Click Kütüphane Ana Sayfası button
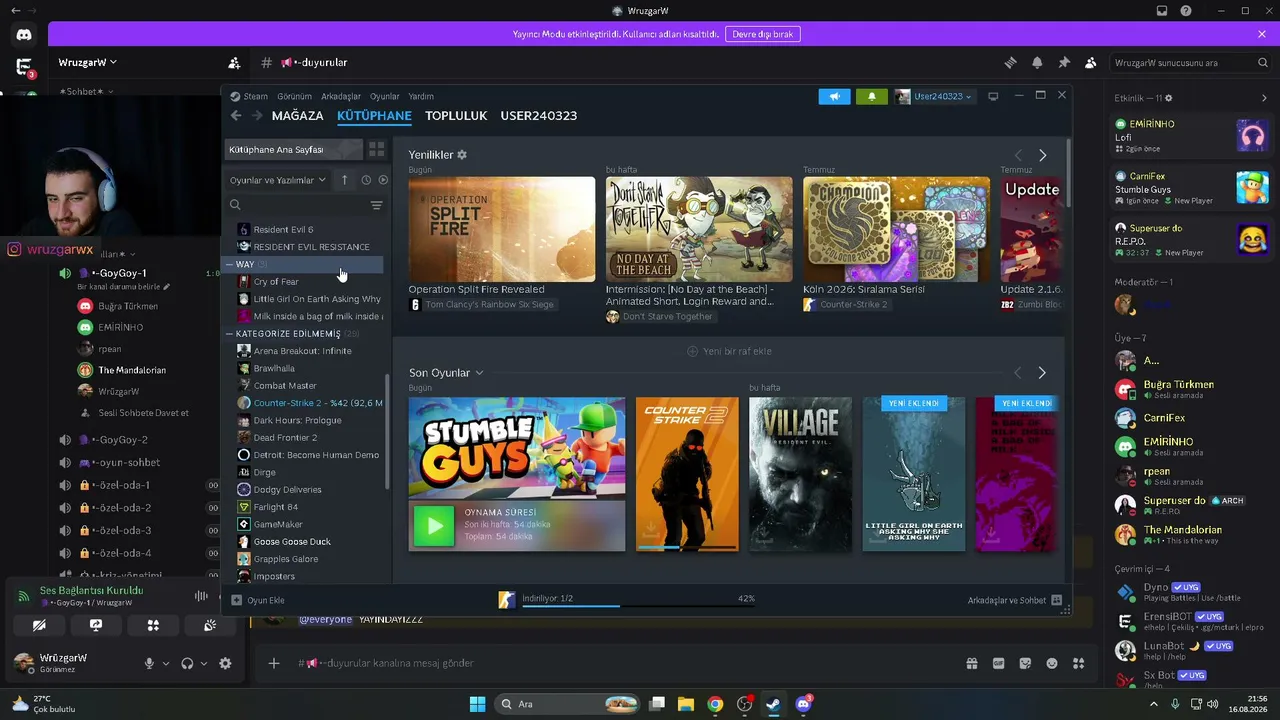This screenshot has width=1280, height=720. 292,149
